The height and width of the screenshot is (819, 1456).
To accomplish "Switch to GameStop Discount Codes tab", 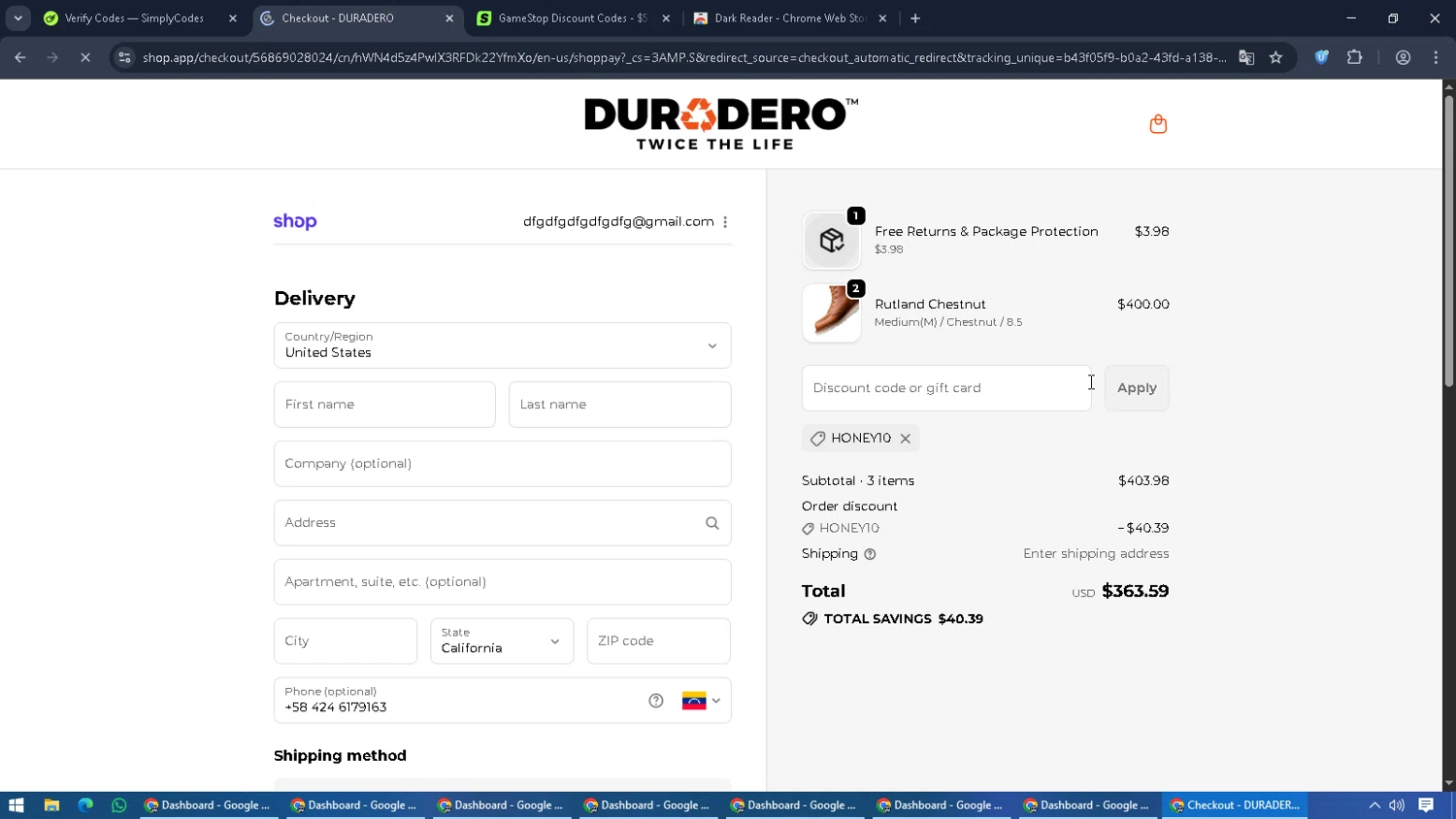I will click(x=572, y=18).
